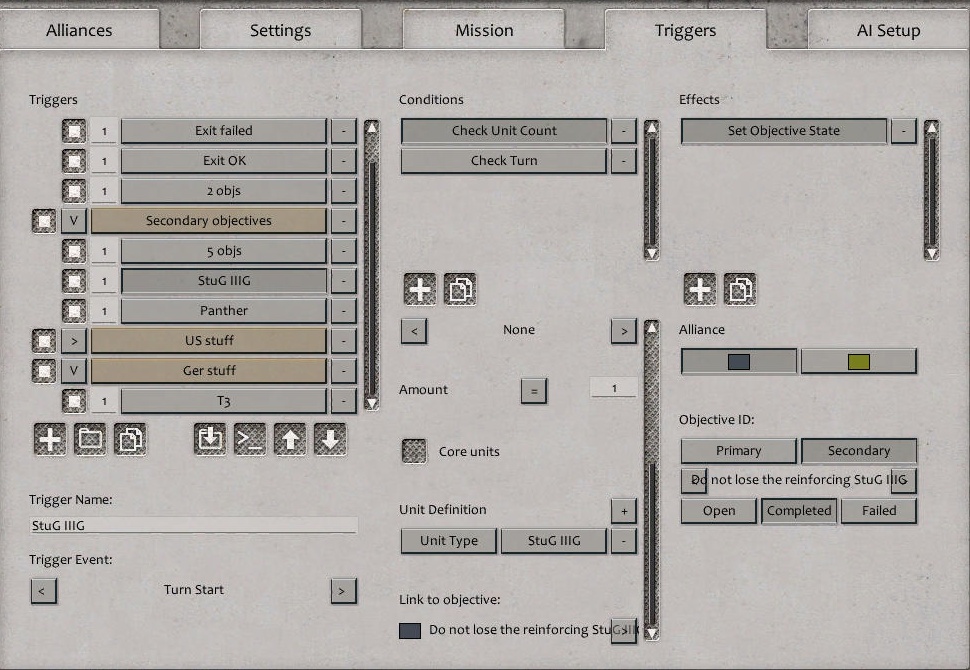Click the right arrow beside Turn Start event
Viewport: 970px width, 670px height.
(343, 591)
